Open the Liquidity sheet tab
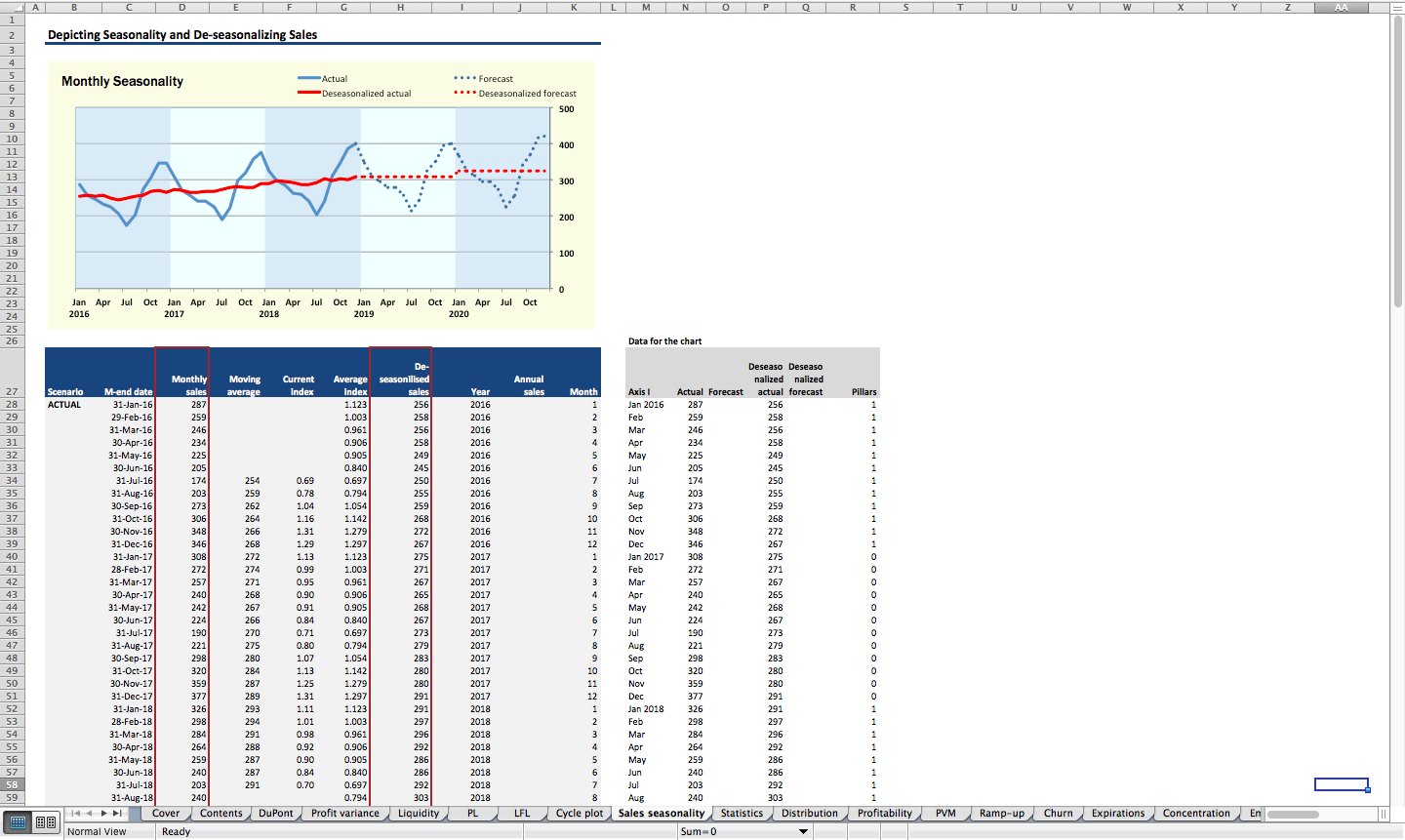Image resolution: width=1405 pixels, height=840 pixels. pos(419,813)
